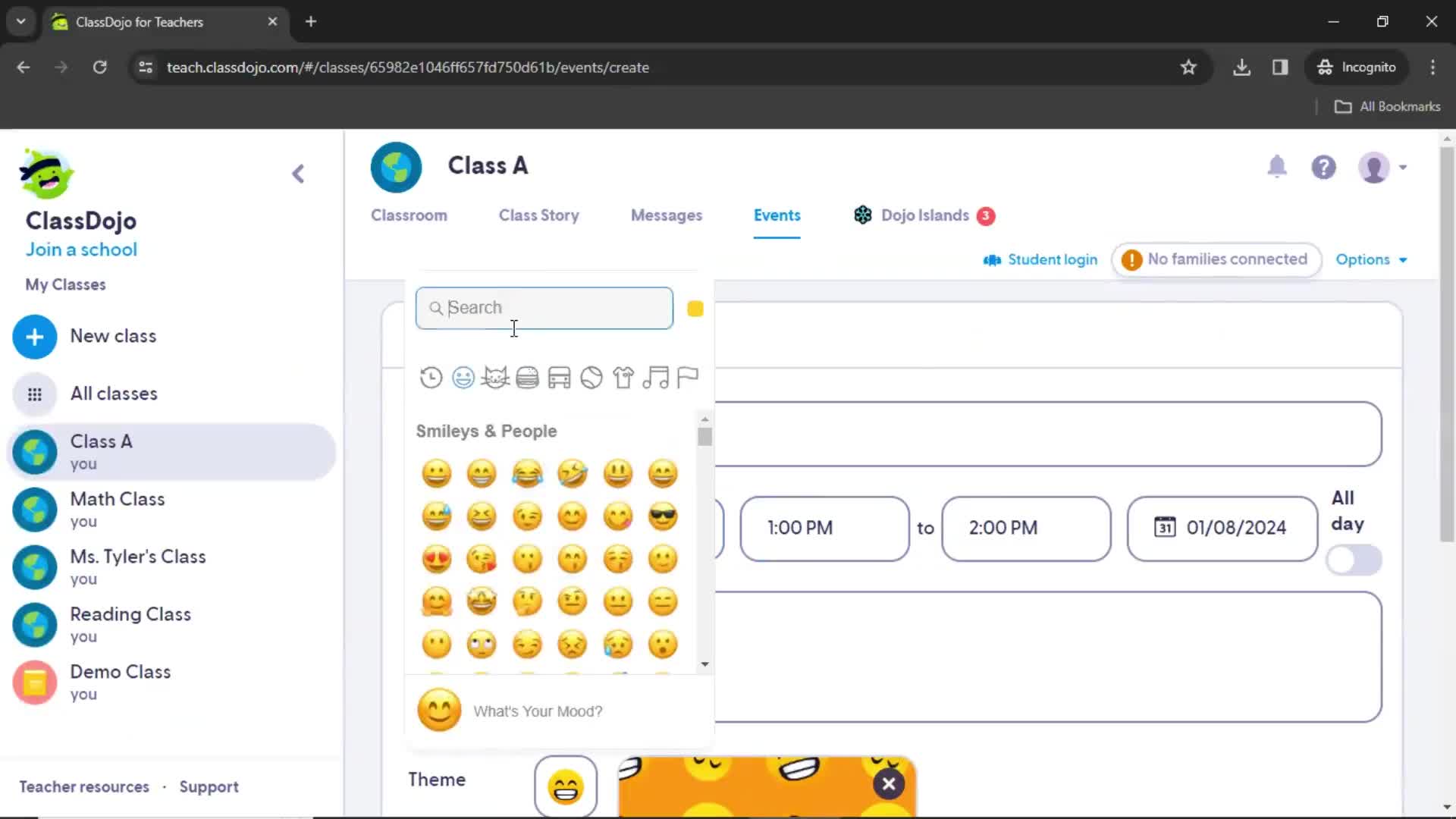Click the animals & nature emoji category icon
Image resolution: width=1456 pixels, height=819 pixels.
click(495, 377)
